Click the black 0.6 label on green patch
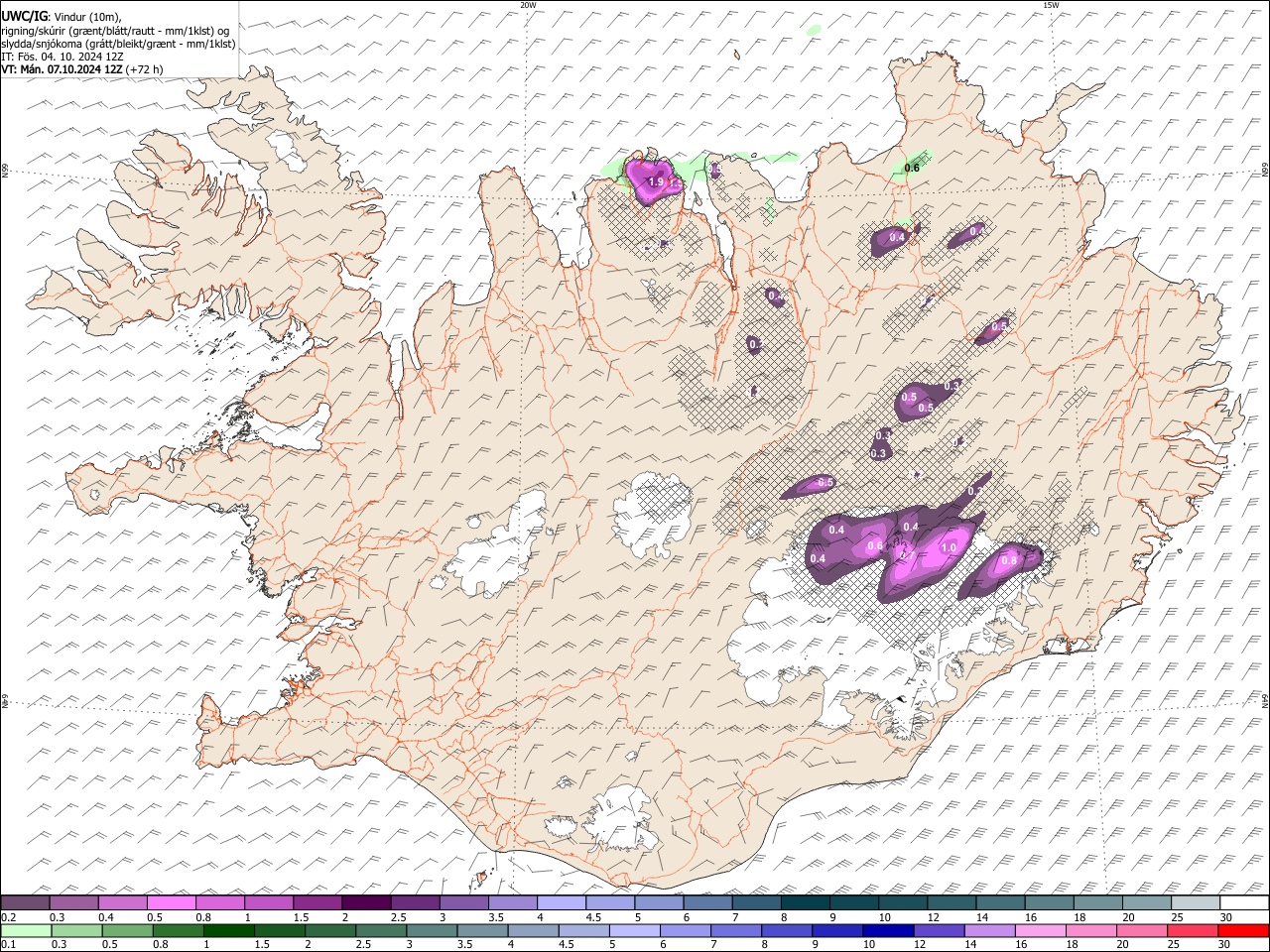Image resolution: width=1270 pixels, height=952 pixels. [912, 168]
